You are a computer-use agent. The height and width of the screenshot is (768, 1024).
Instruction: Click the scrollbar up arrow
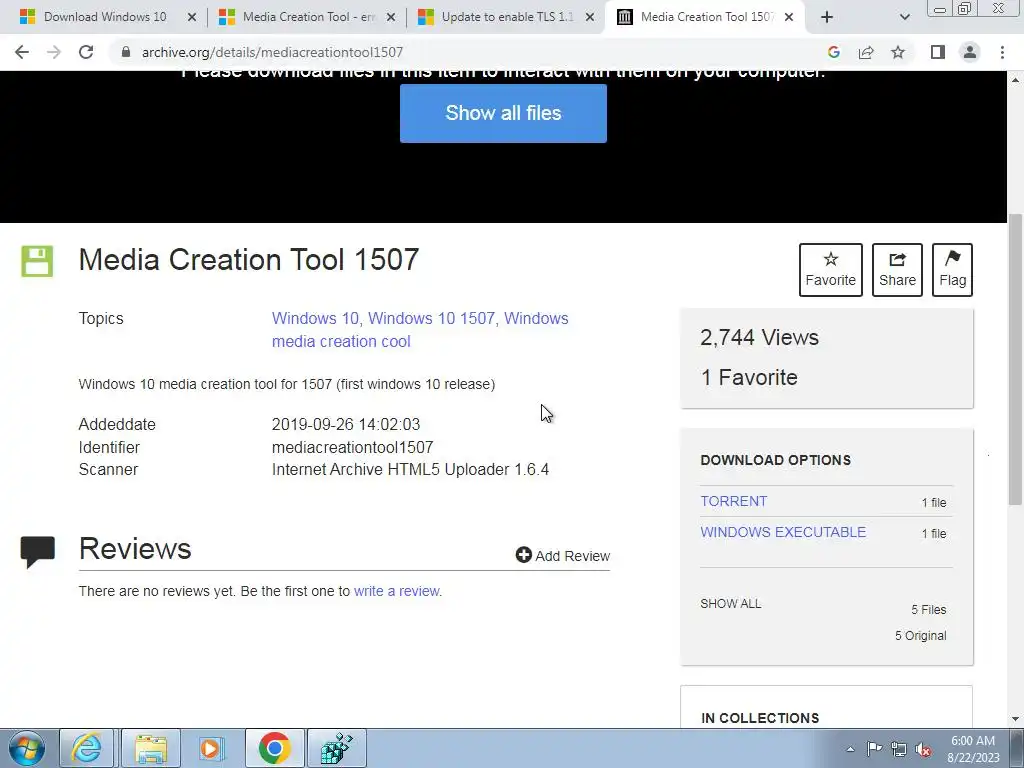pyautogui.click(x=1016, y=80)
